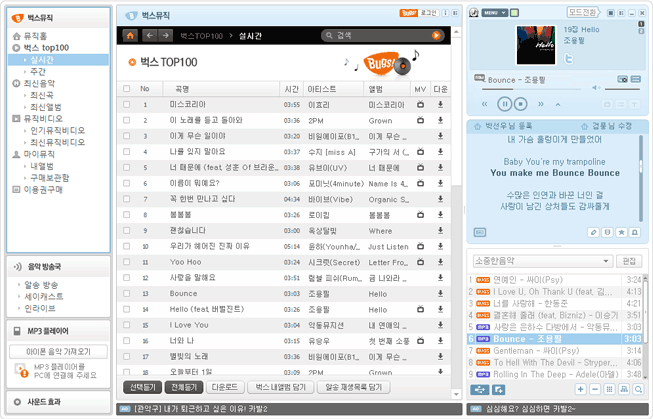Click the 다운로드 button
This screenshot has height=419, width=653.
point(224,387)
